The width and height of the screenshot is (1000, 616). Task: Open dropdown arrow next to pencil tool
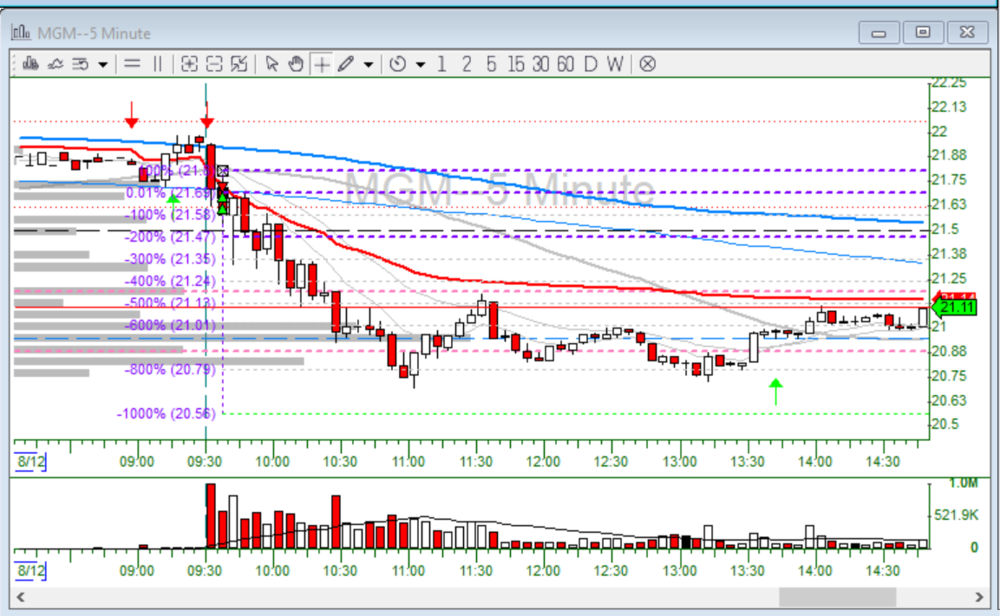pyautogui.click(x=368, y=64)
